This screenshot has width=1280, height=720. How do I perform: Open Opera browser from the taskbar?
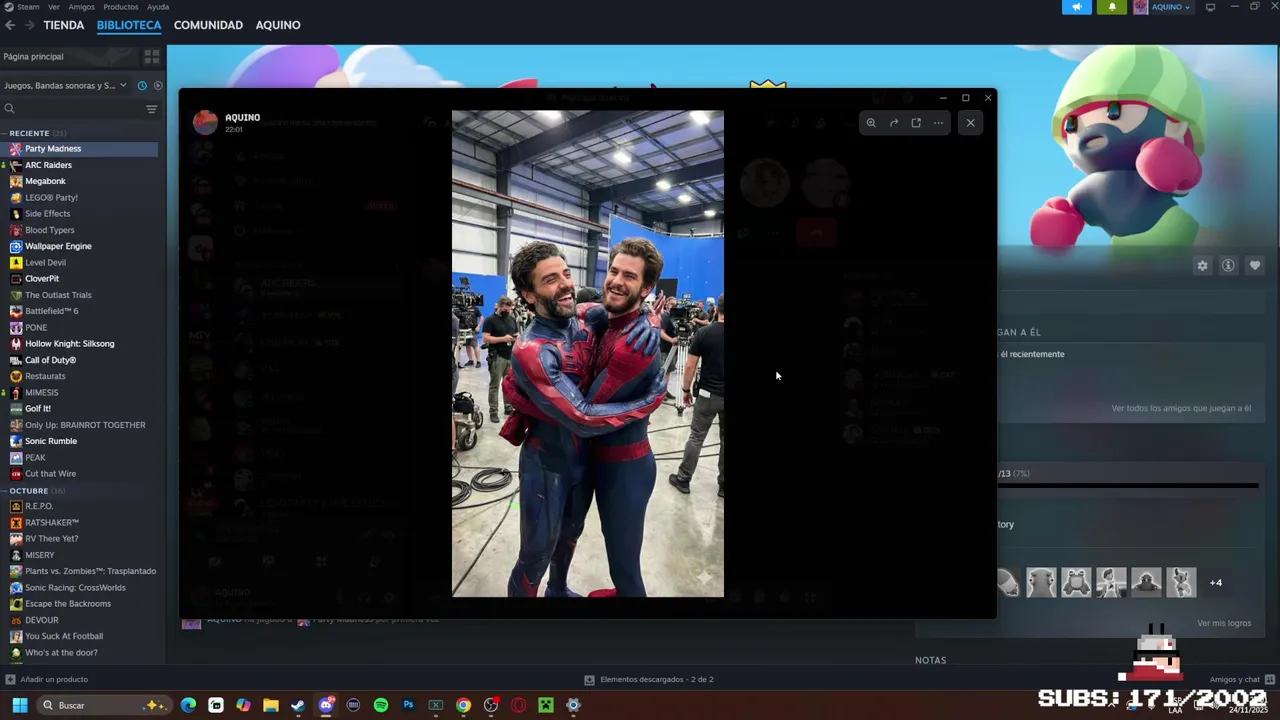[x=518, y=705]
